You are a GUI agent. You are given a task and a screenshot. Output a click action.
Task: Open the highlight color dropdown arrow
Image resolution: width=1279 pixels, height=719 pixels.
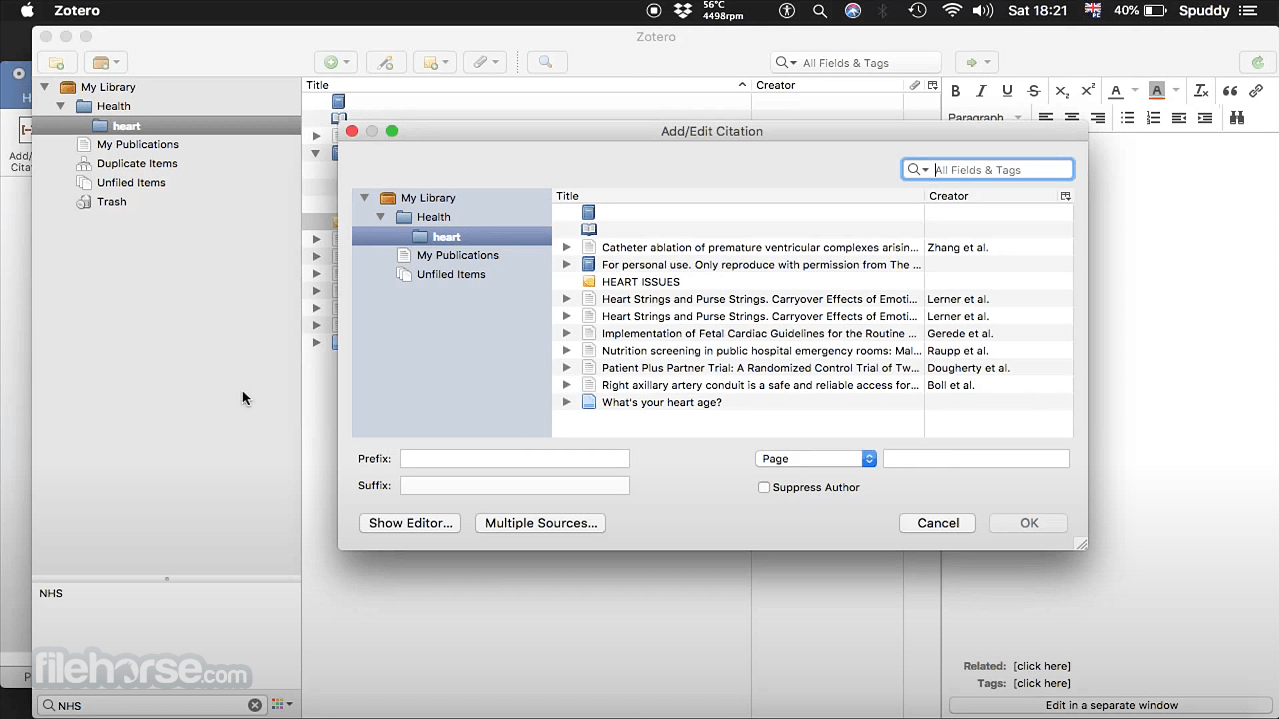pyautogui.click(x=1176, y=91)
